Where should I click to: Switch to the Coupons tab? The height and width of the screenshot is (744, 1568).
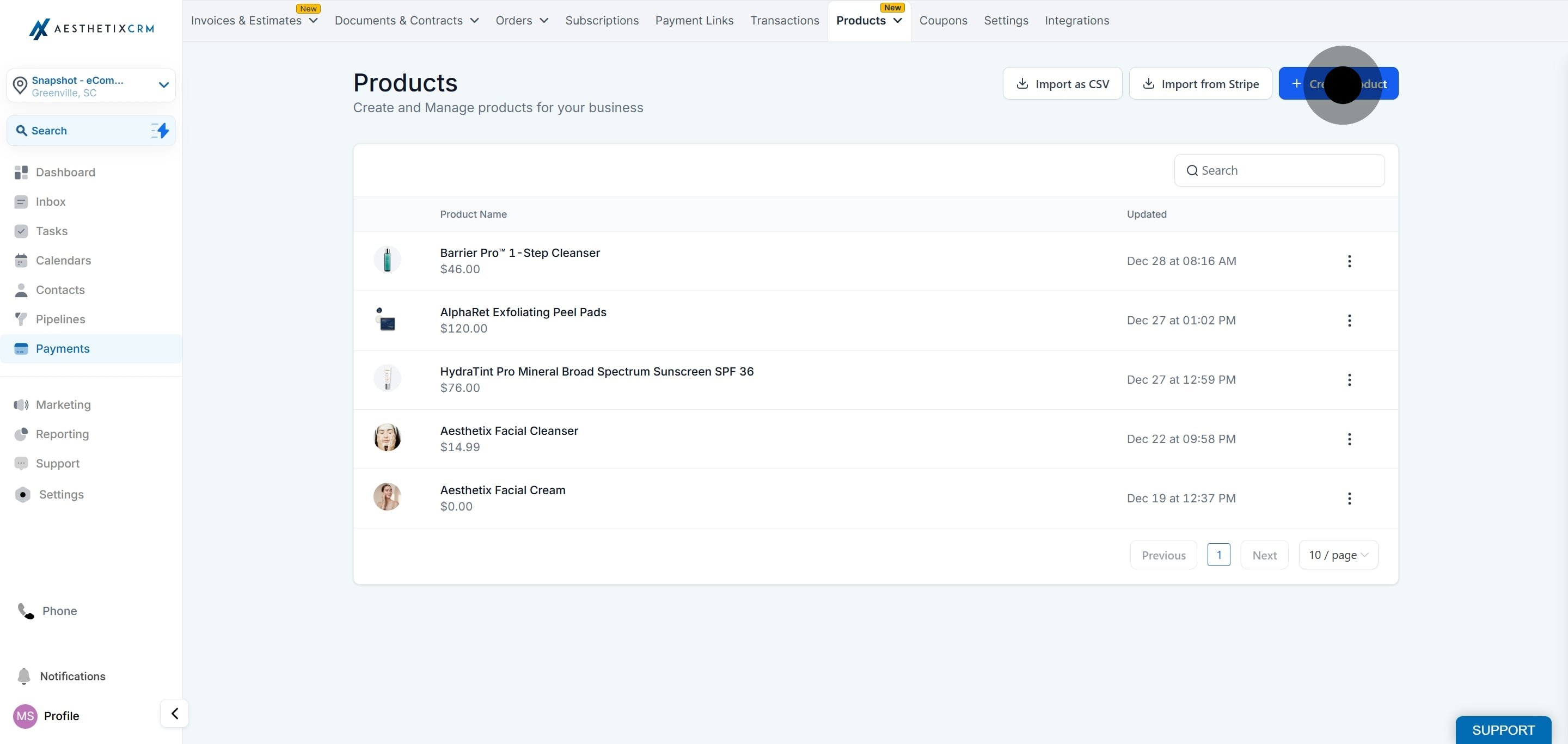coord(943,21)
